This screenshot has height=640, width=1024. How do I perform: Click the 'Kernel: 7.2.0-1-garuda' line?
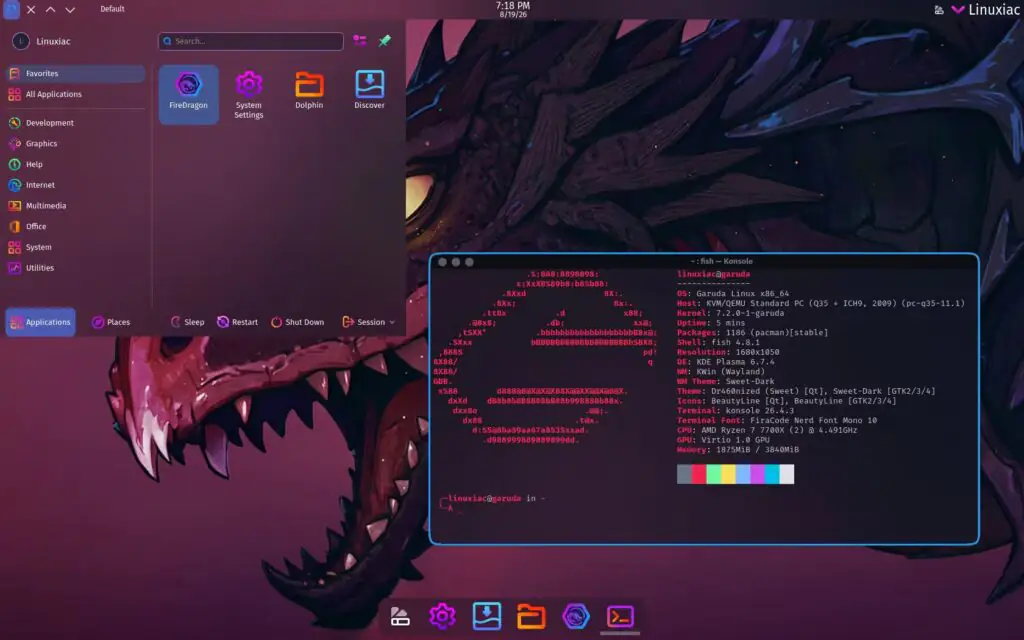click(730, 313)
